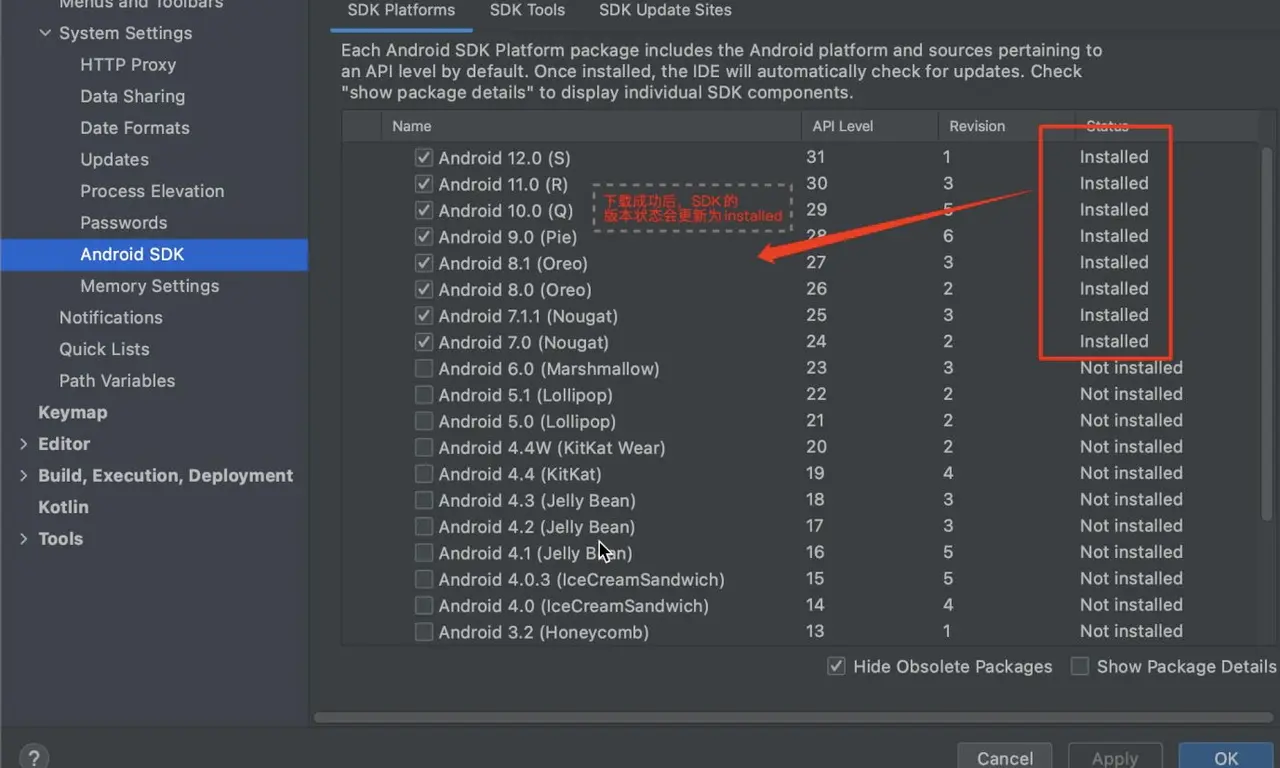Image resolution: width=1280 pixels, height=768 pixels.
Task: Enable Show Package Details checkbox
Action: point(1080,666)
